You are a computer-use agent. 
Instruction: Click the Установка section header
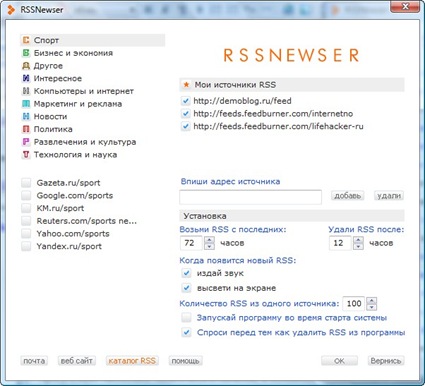(292, 216)
